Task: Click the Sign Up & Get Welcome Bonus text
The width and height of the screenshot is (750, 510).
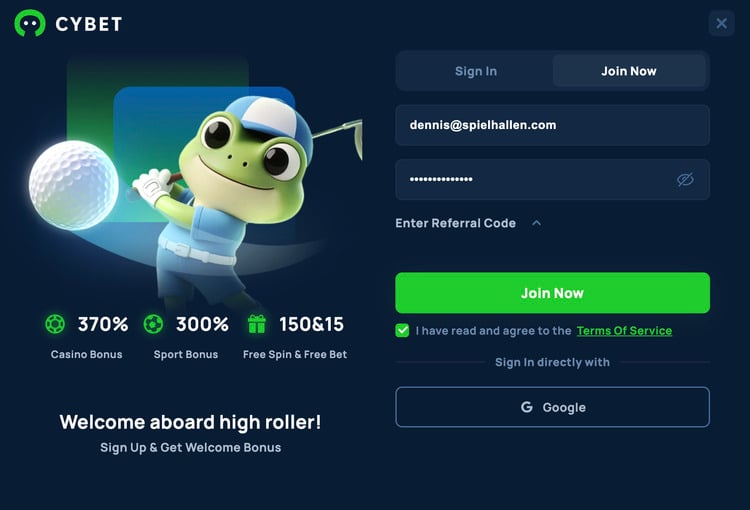Action: (190, 447)
